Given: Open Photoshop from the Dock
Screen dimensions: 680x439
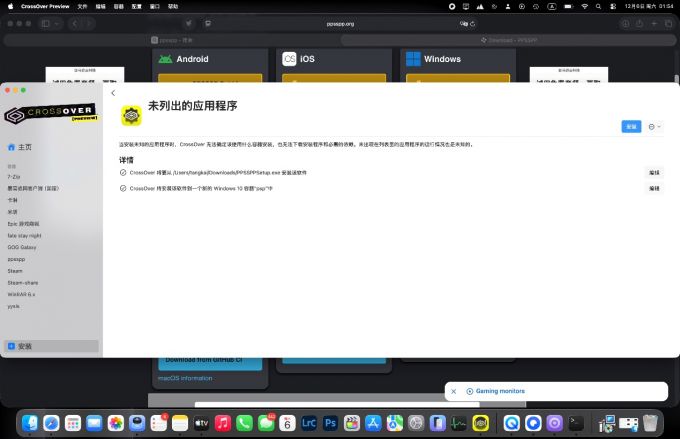Looking at the screenshot, I should click(330, 423).
